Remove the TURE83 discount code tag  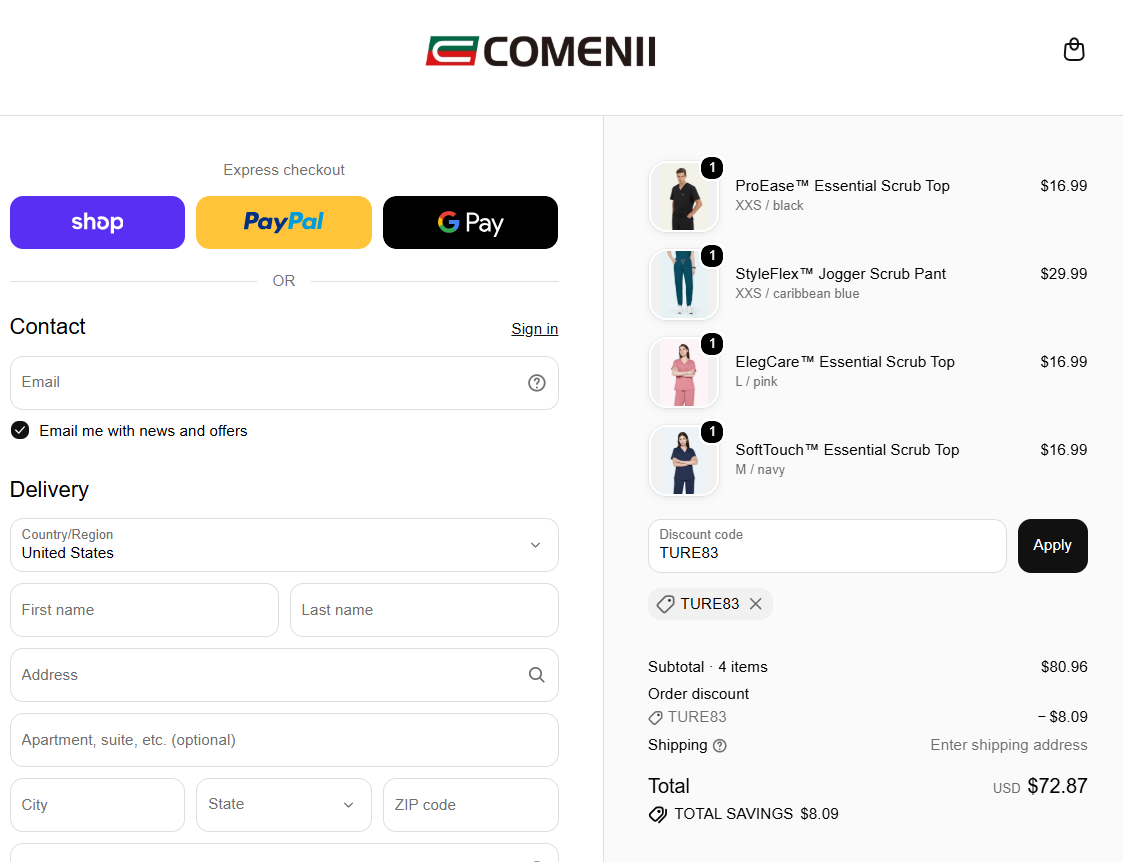pos(756,604)
